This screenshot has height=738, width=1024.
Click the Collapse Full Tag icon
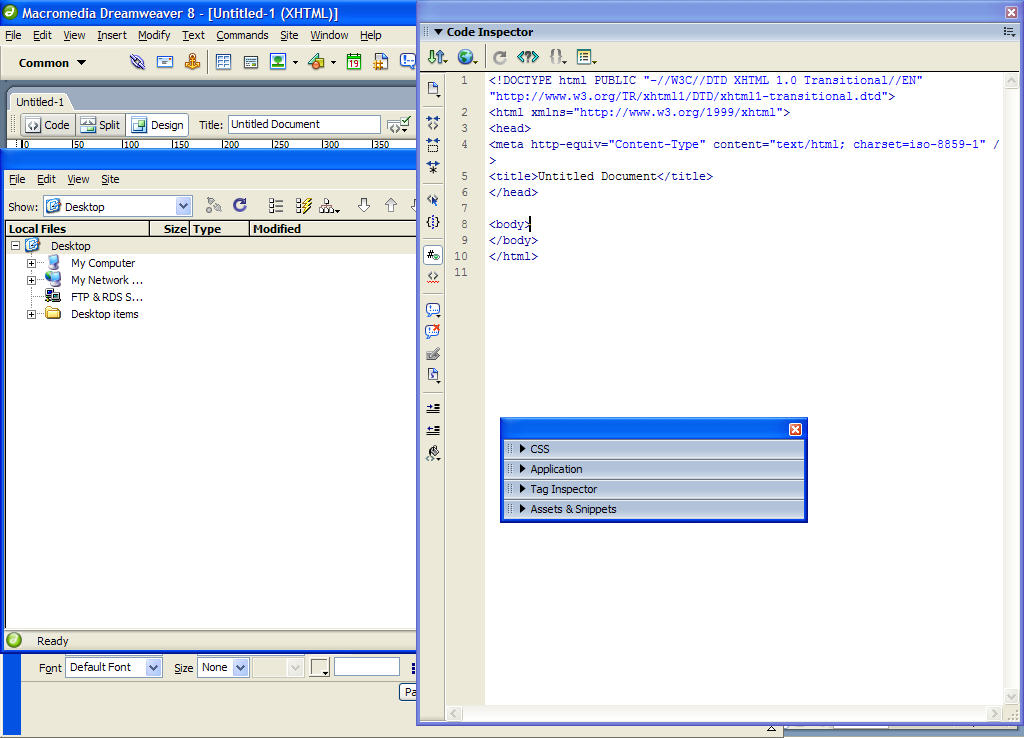point(433,122)
